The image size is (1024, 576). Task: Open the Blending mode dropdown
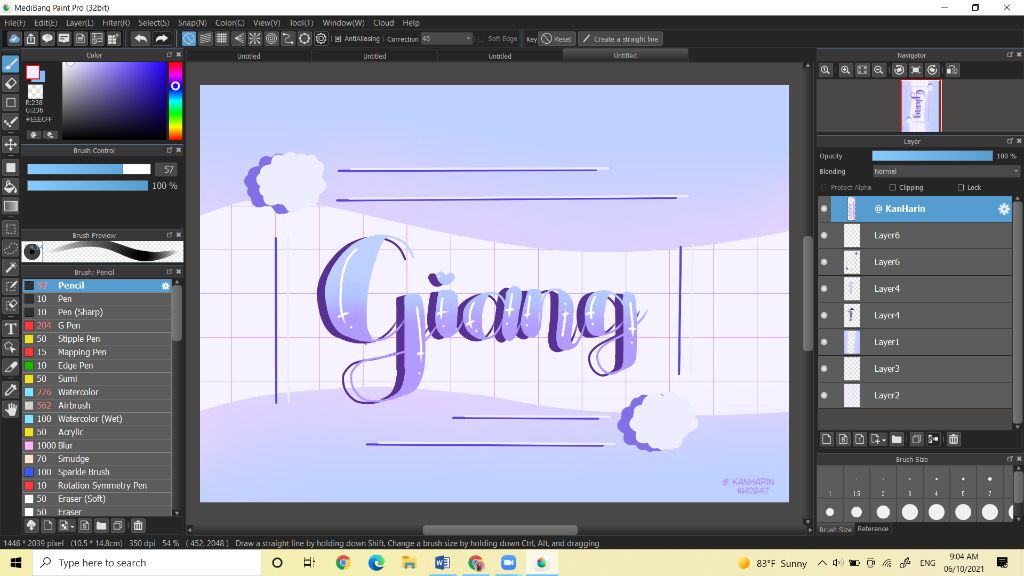coord(946,171)
